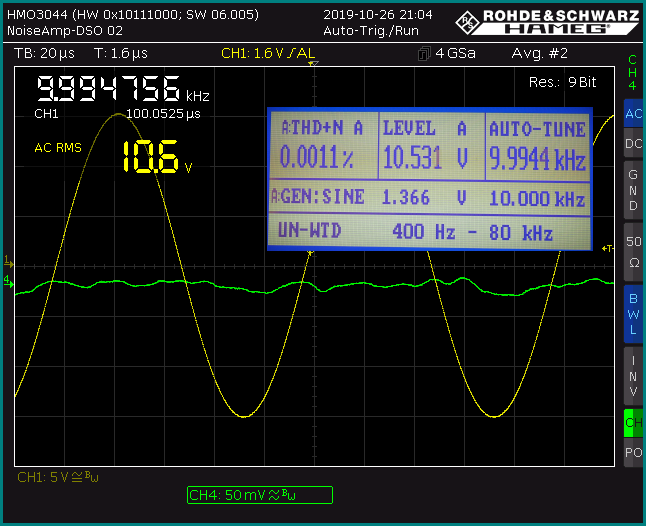Select DC coupling softkey in CH4 menu
This screenshot has height=526, width=646.
coord(633,143)
